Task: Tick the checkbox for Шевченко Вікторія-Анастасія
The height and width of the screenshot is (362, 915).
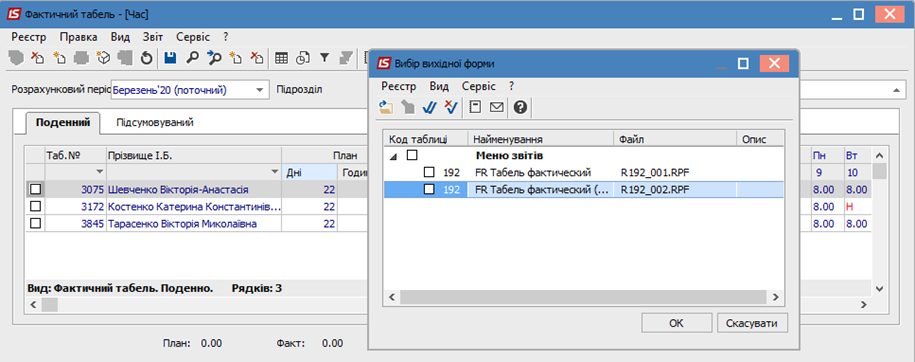Action: pyautogui.click(x=36, y=189)
